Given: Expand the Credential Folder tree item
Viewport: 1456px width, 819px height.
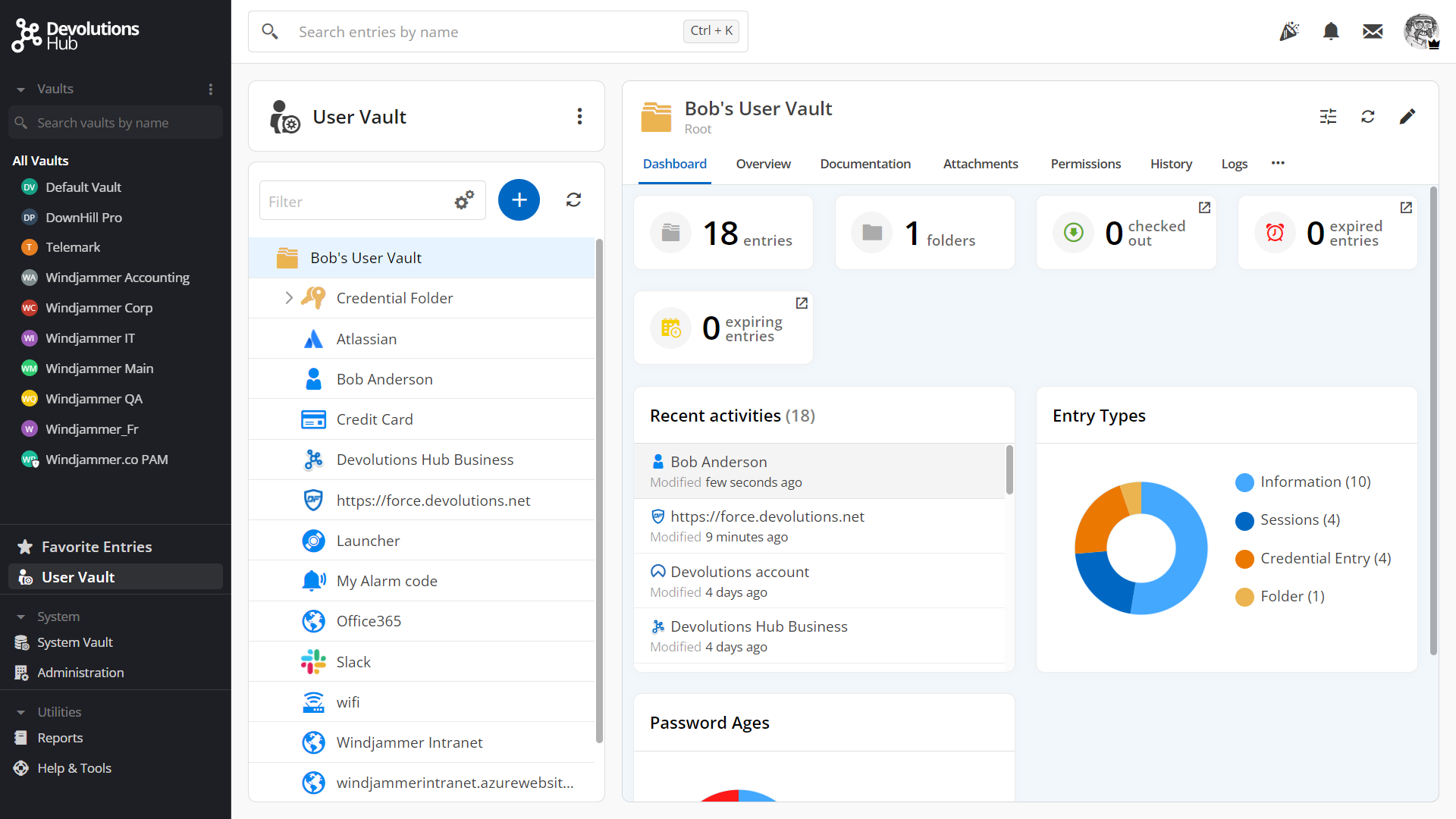Looking at the screenshot, I should click(x=288, y=298).
